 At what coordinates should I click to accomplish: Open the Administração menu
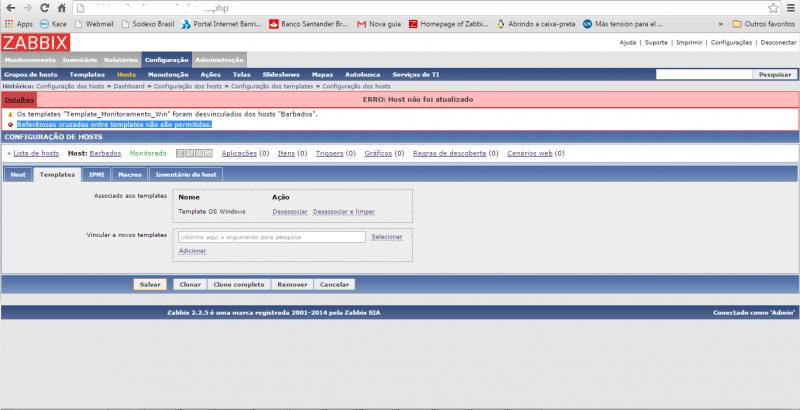pos(219,60)
